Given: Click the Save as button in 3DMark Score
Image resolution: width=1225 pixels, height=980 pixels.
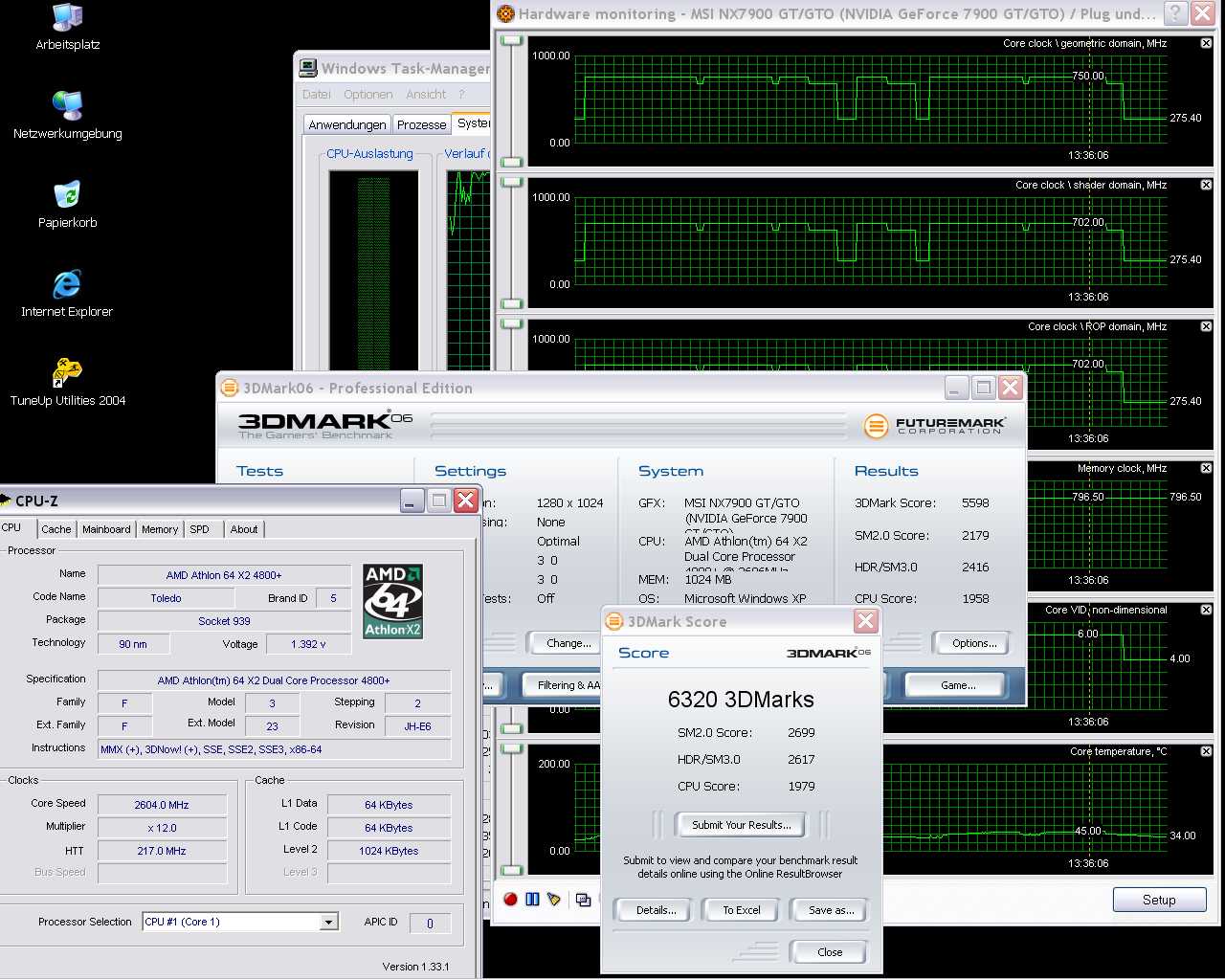Looking at the screenshot, I should click(x=832, y=910).
